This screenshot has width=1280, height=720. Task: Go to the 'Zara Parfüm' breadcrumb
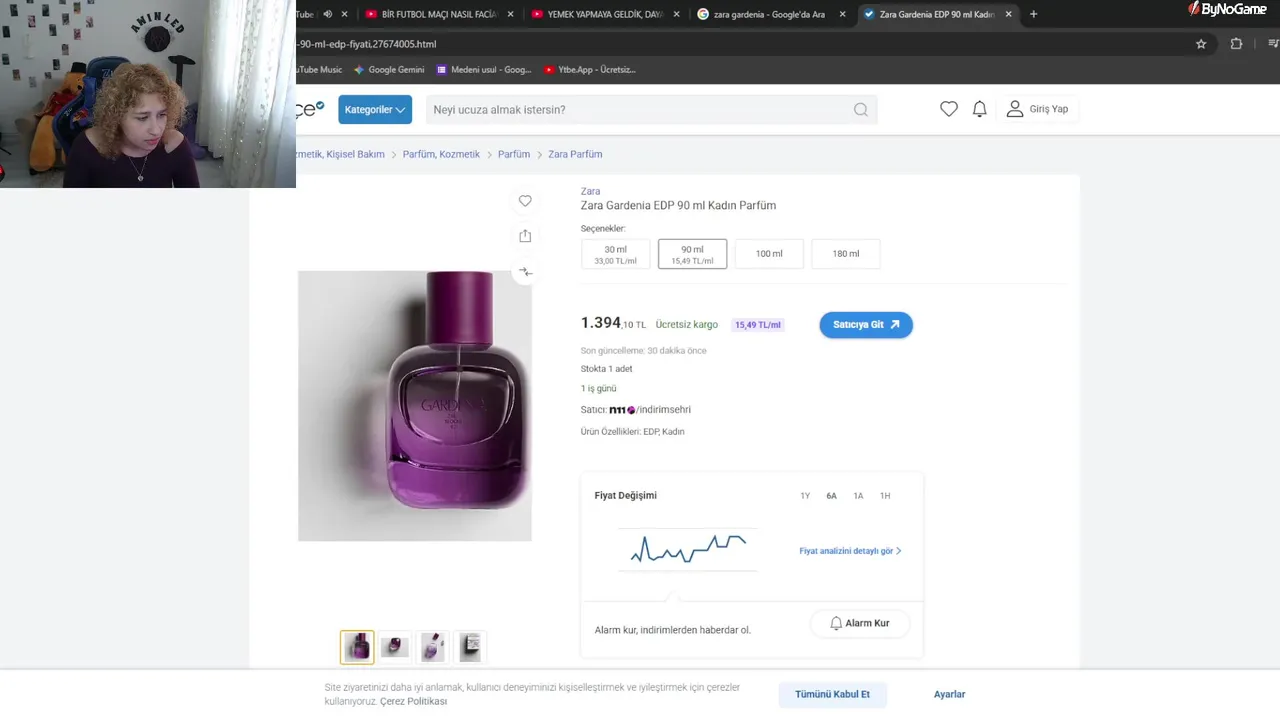pyautogui.click(x=575, y=154)
